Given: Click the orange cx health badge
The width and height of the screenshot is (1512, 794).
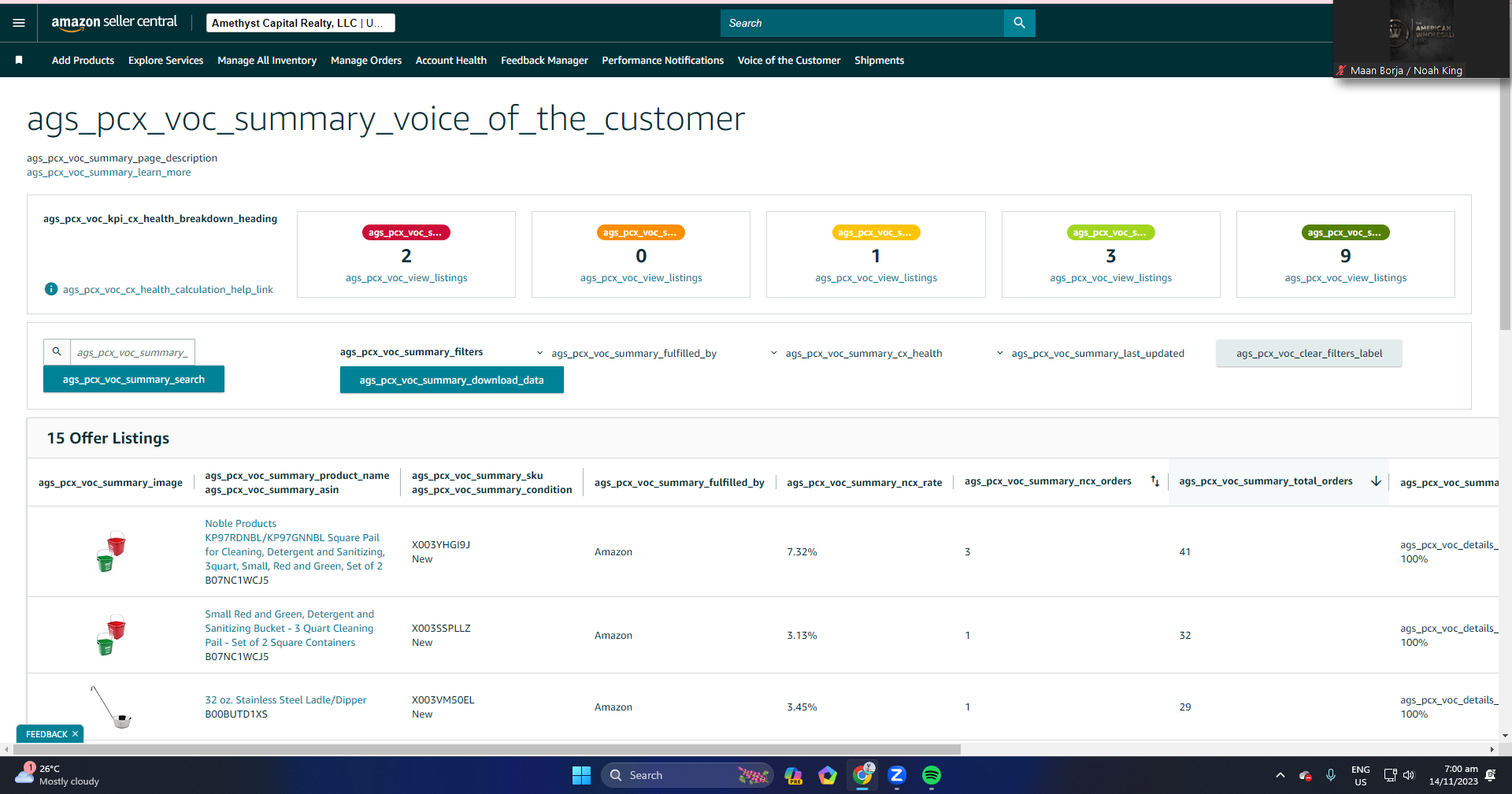Looking at the screenshot, I should pos(641,232).
